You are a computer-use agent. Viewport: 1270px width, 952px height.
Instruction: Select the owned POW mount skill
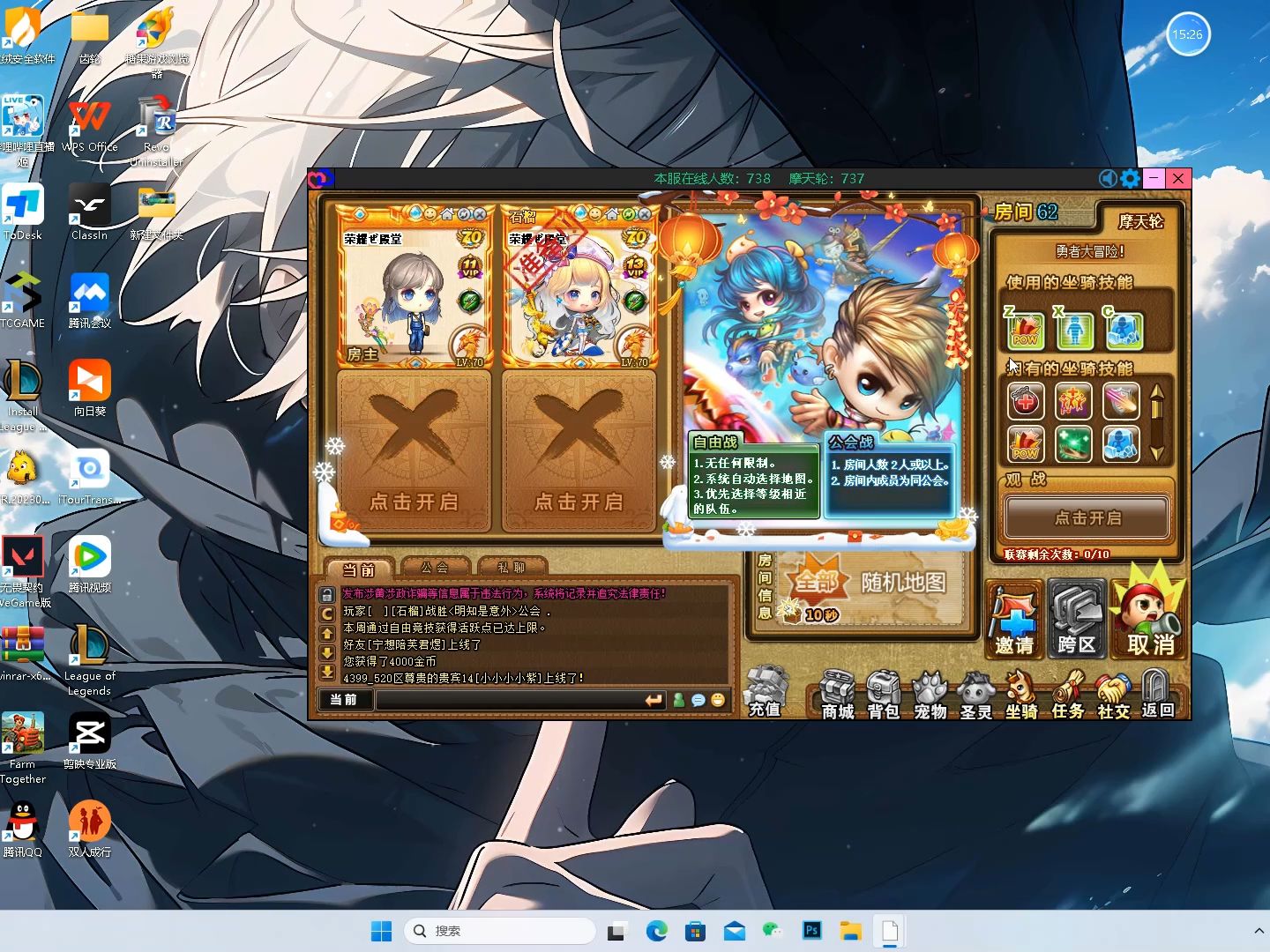(x=1025, y=444)
